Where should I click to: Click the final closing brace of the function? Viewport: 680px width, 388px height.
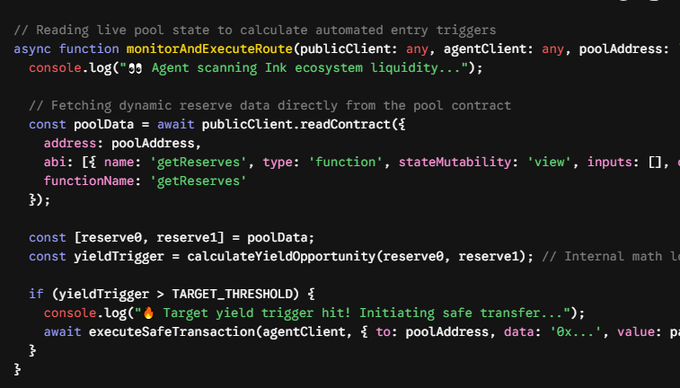click(17, 370)
